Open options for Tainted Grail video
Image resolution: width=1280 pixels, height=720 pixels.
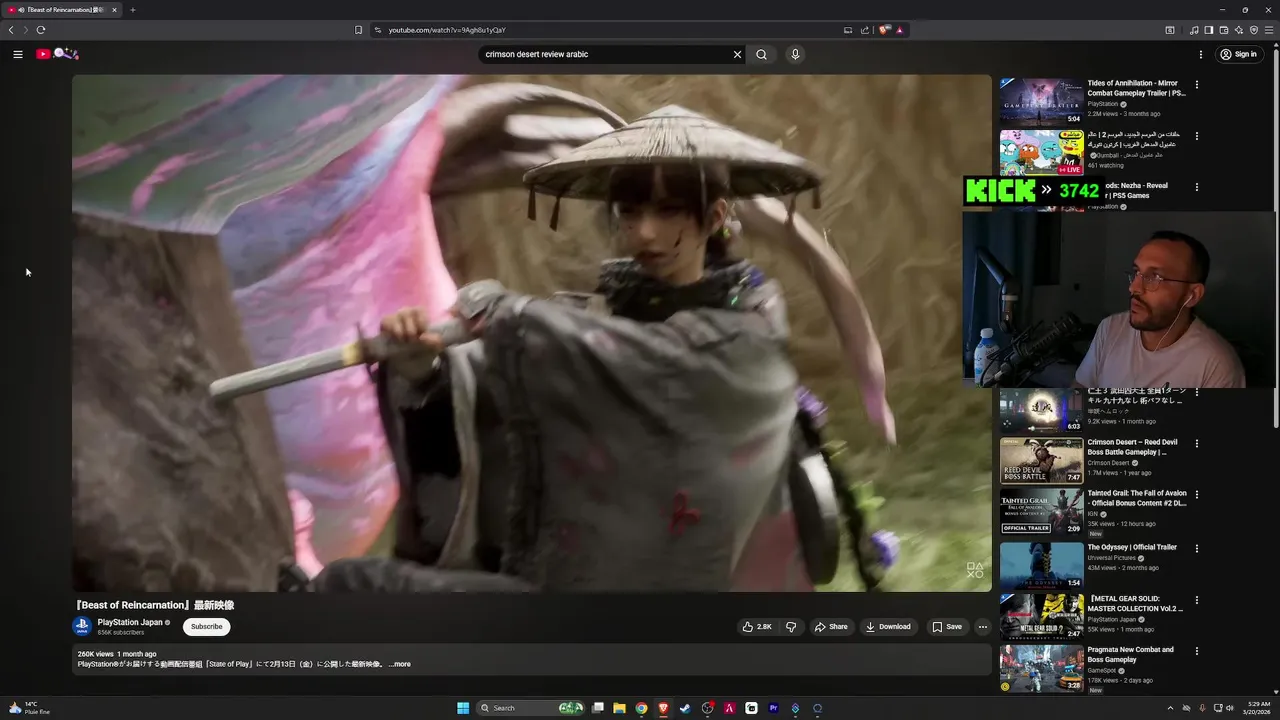point(1196,494)
